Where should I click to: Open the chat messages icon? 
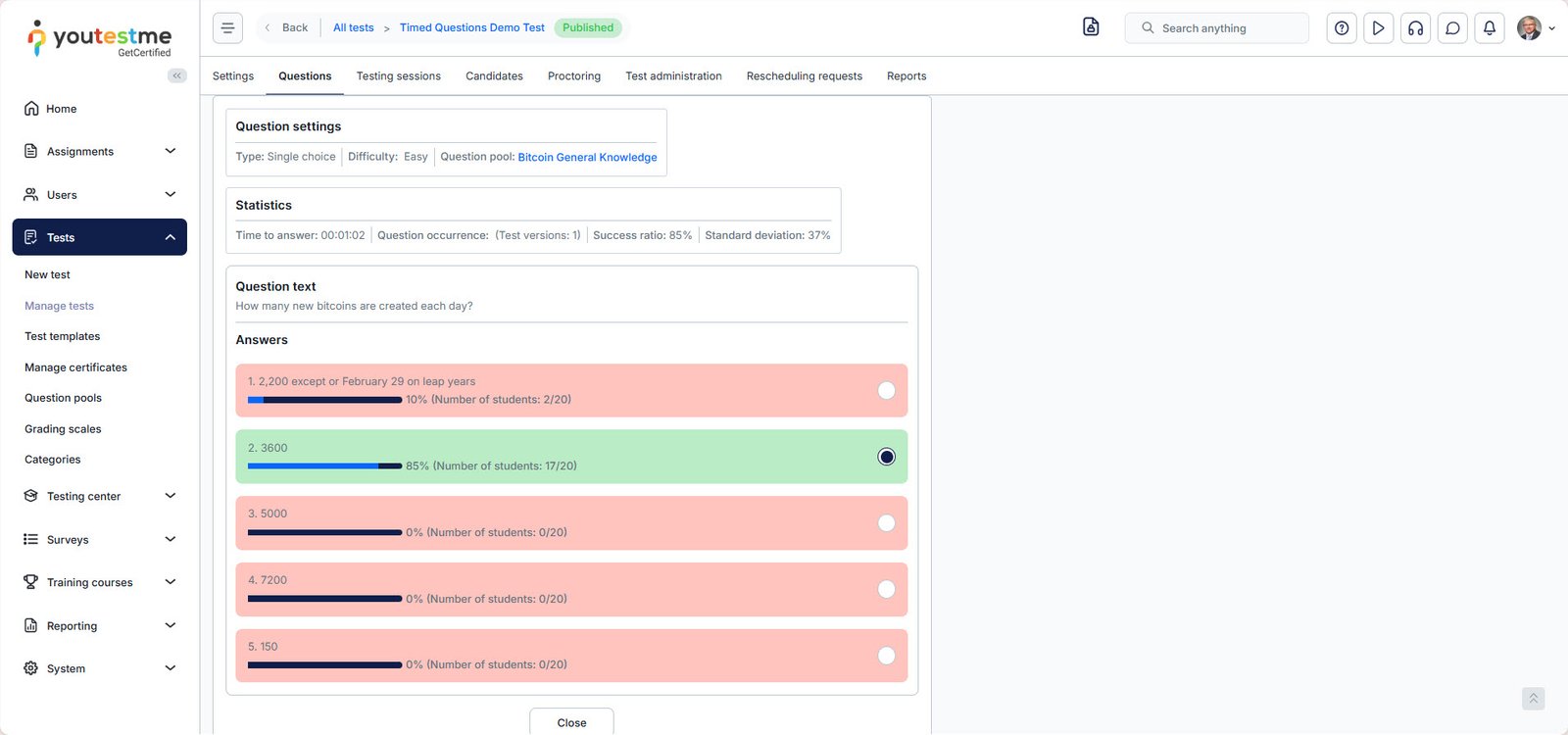coord(1452,28)
